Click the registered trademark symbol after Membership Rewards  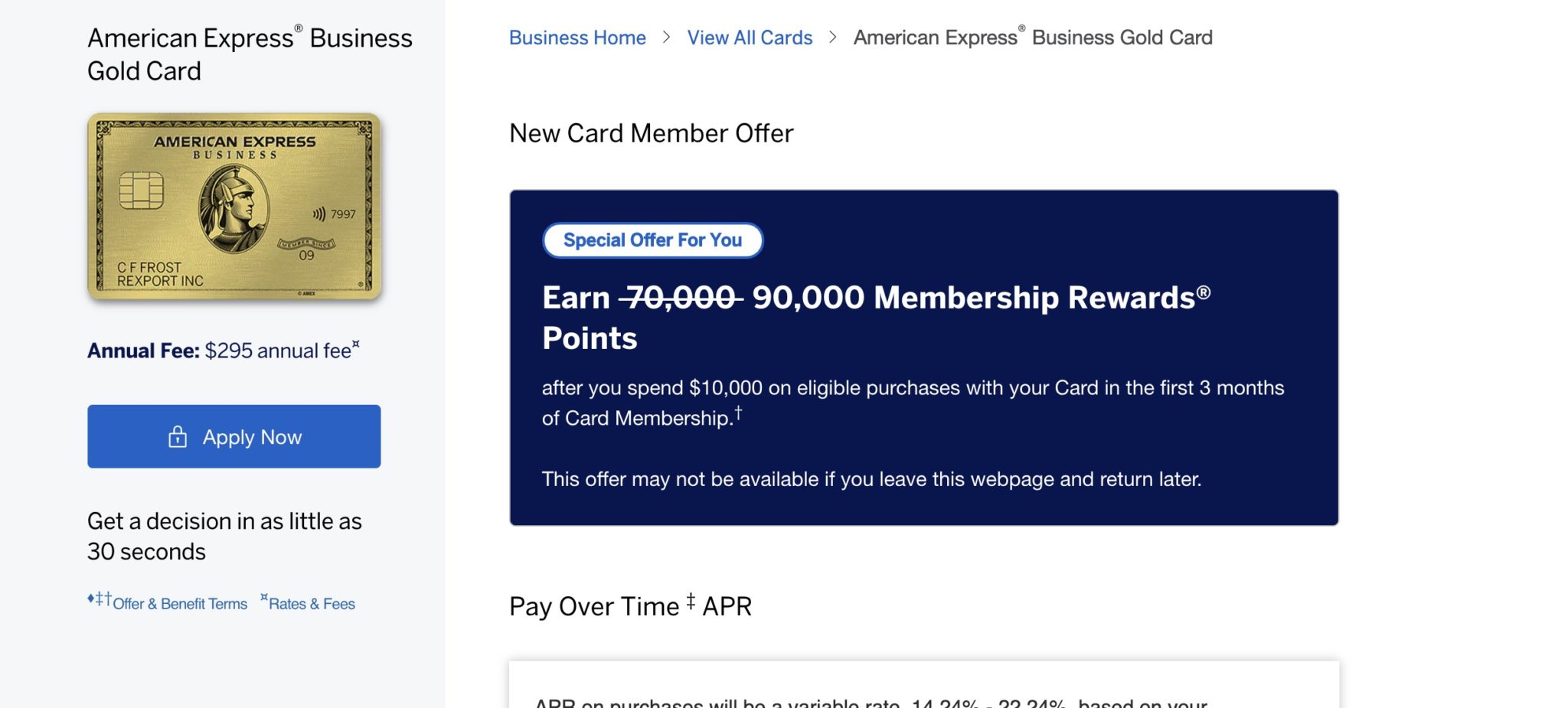pyautogui.click(x=1202, y=291)
